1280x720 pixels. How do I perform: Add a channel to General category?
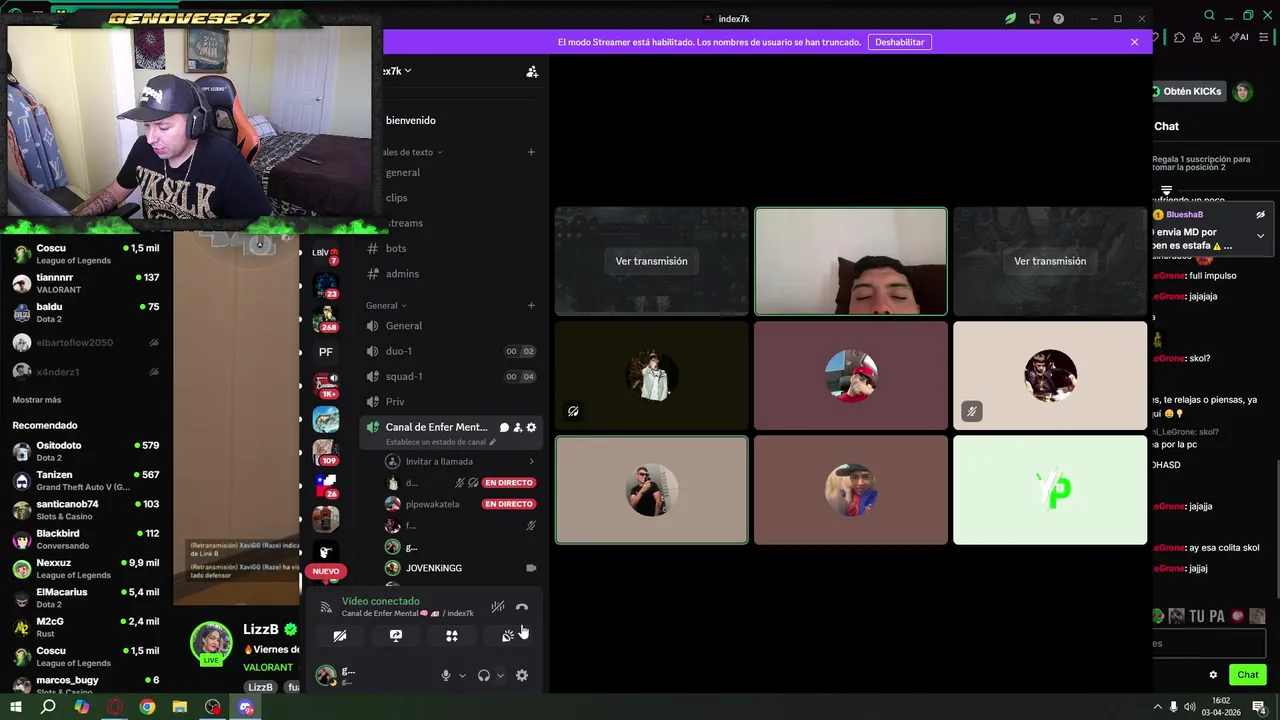(531, 305)
